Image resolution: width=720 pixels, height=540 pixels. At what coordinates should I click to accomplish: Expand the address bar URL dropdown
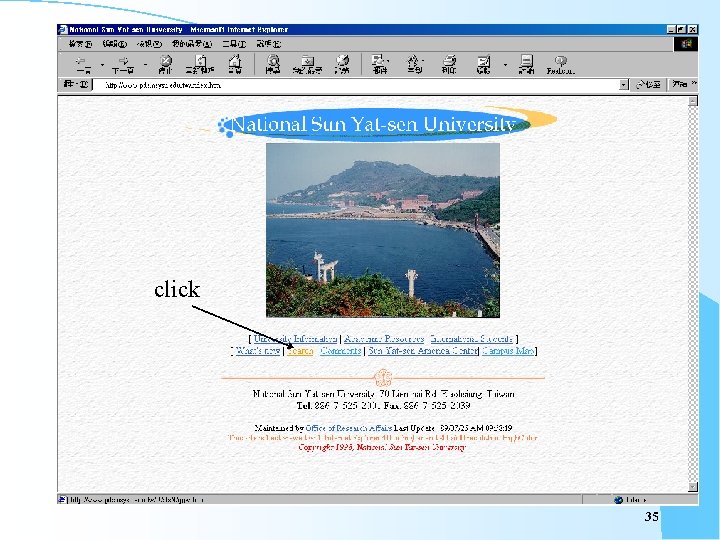pos(623,84)
